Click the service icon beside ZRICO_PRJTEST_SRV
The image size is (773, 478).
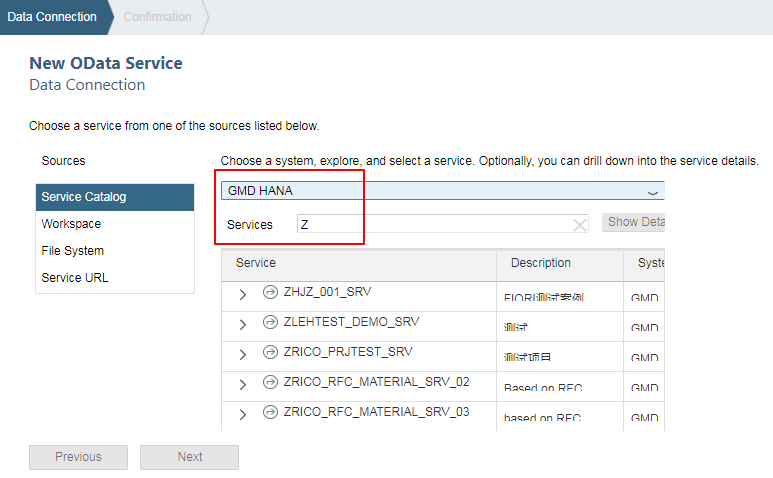click(x=270, y=353)
